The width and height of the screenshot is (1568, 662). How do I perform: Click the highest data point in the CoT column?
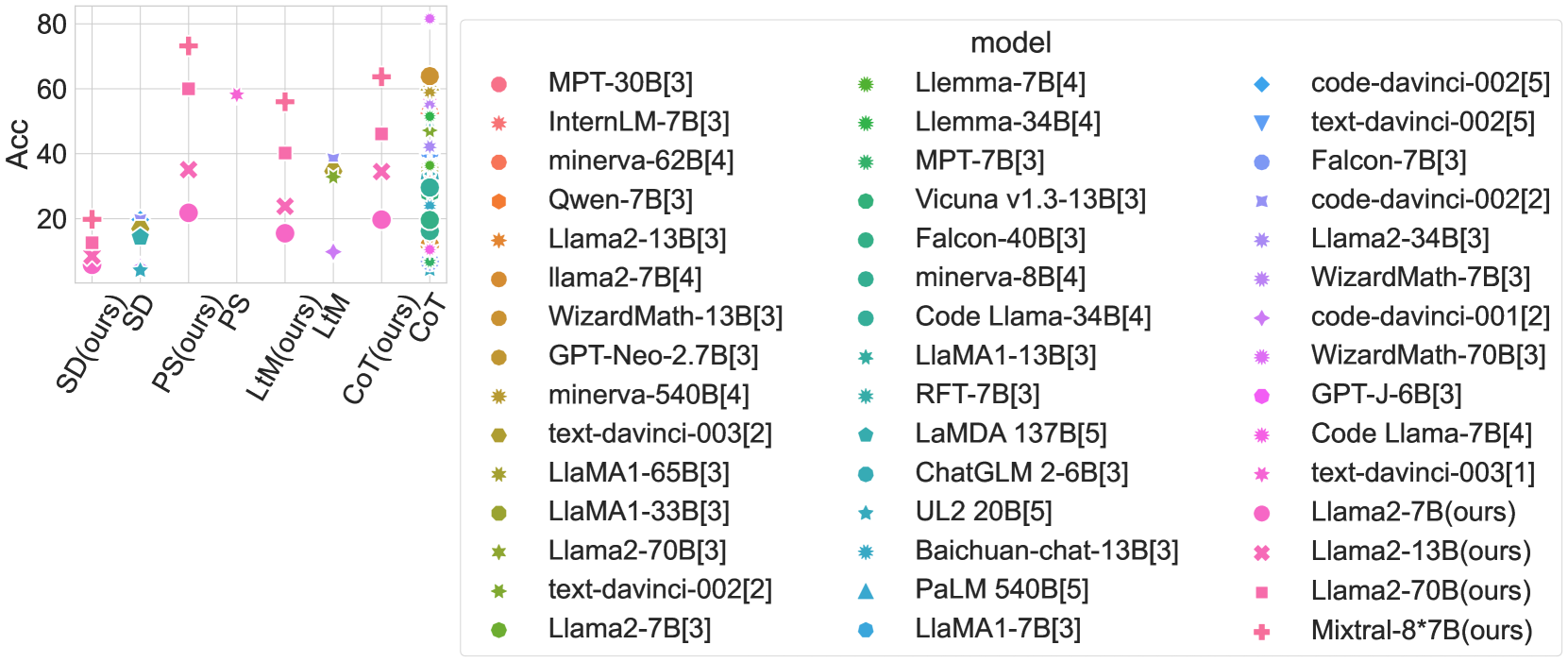[x=430, y=19]
